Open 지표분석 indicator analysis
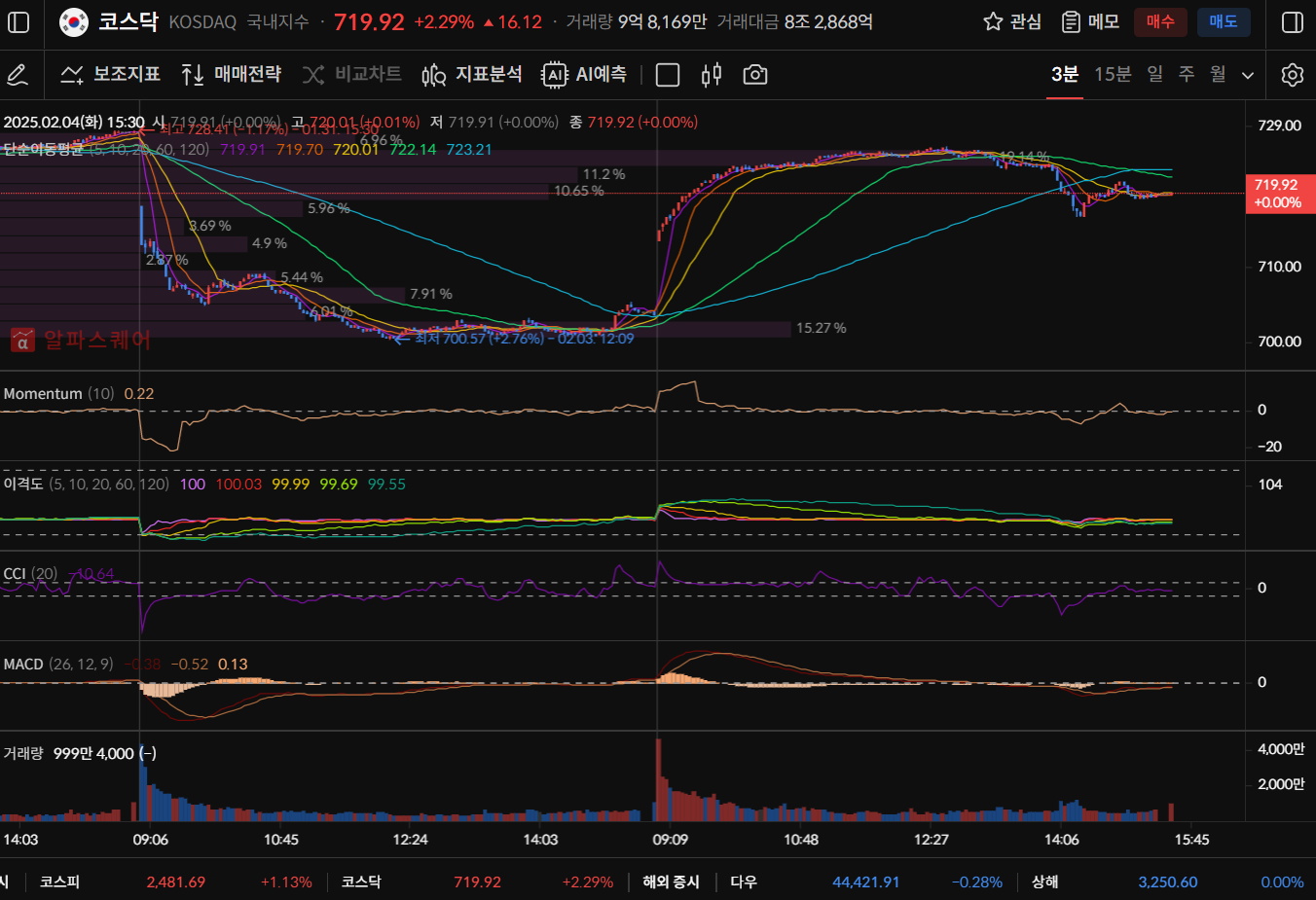The width and height of the screenshot is (1316, 900). click(472, 75)
